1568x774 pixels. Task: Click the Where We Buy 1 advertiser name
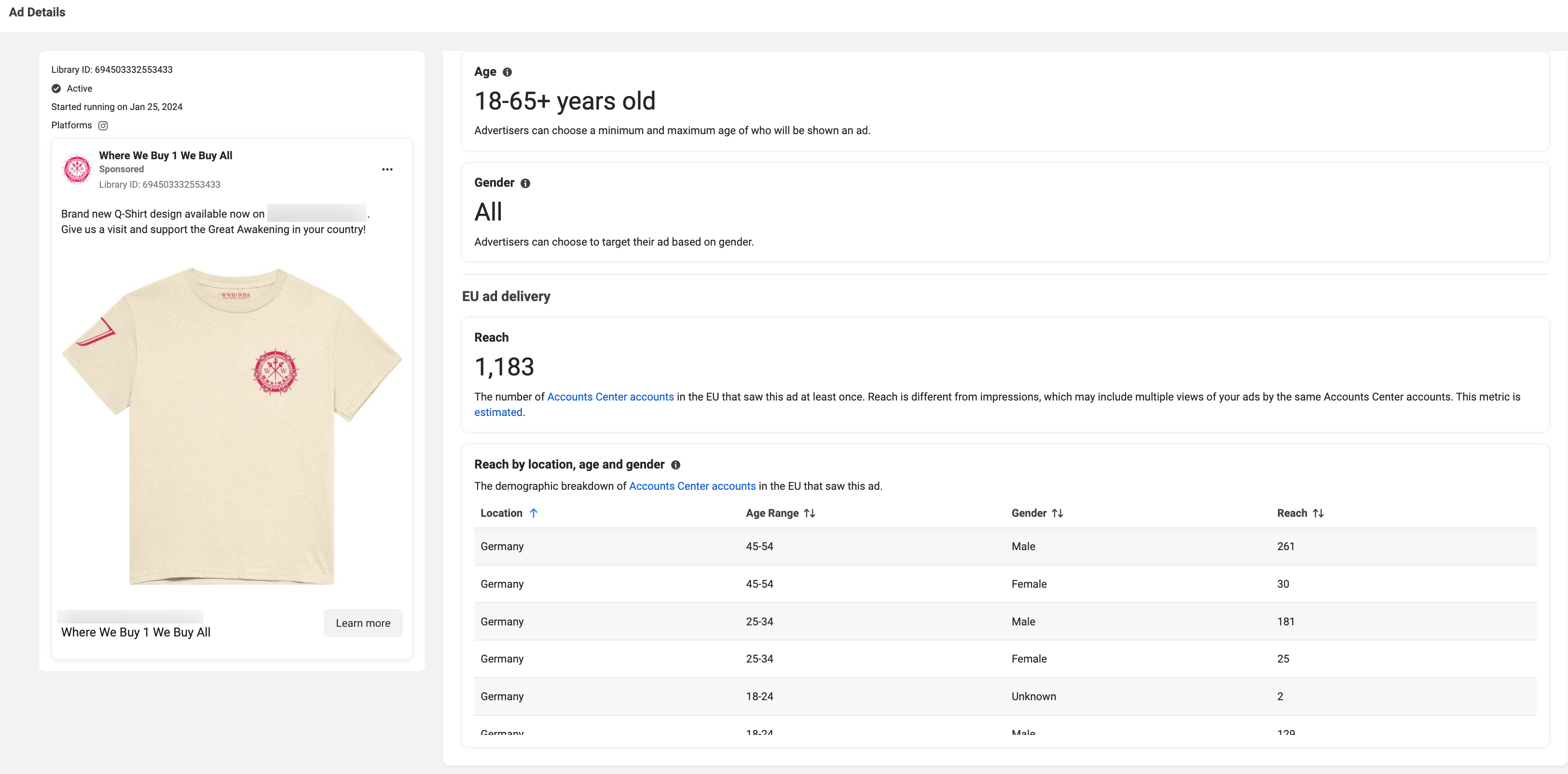coord(165,155)
